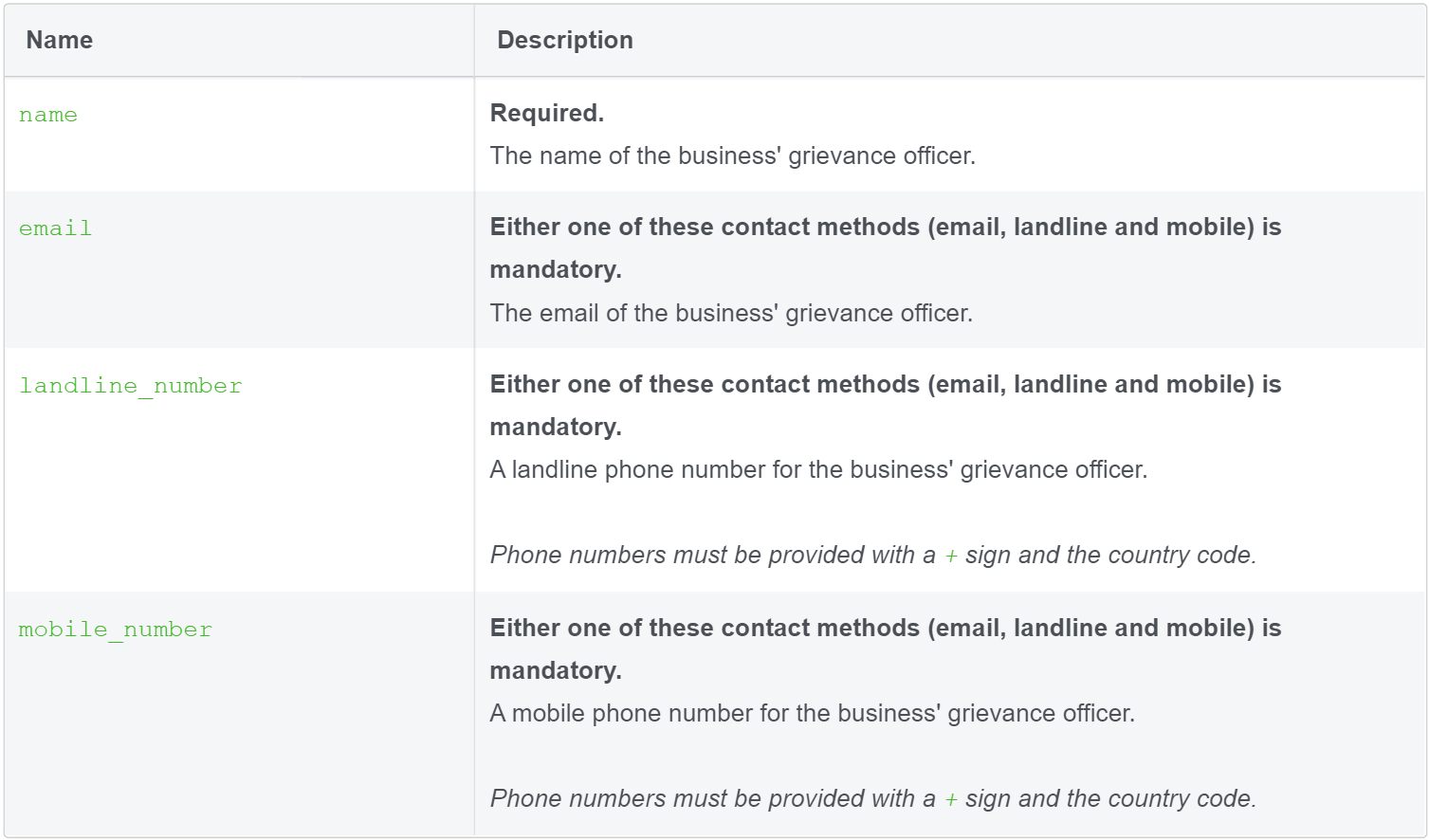
Task: Click 'A mobile phone number' description sentence
Action: (x=812, y=713)
